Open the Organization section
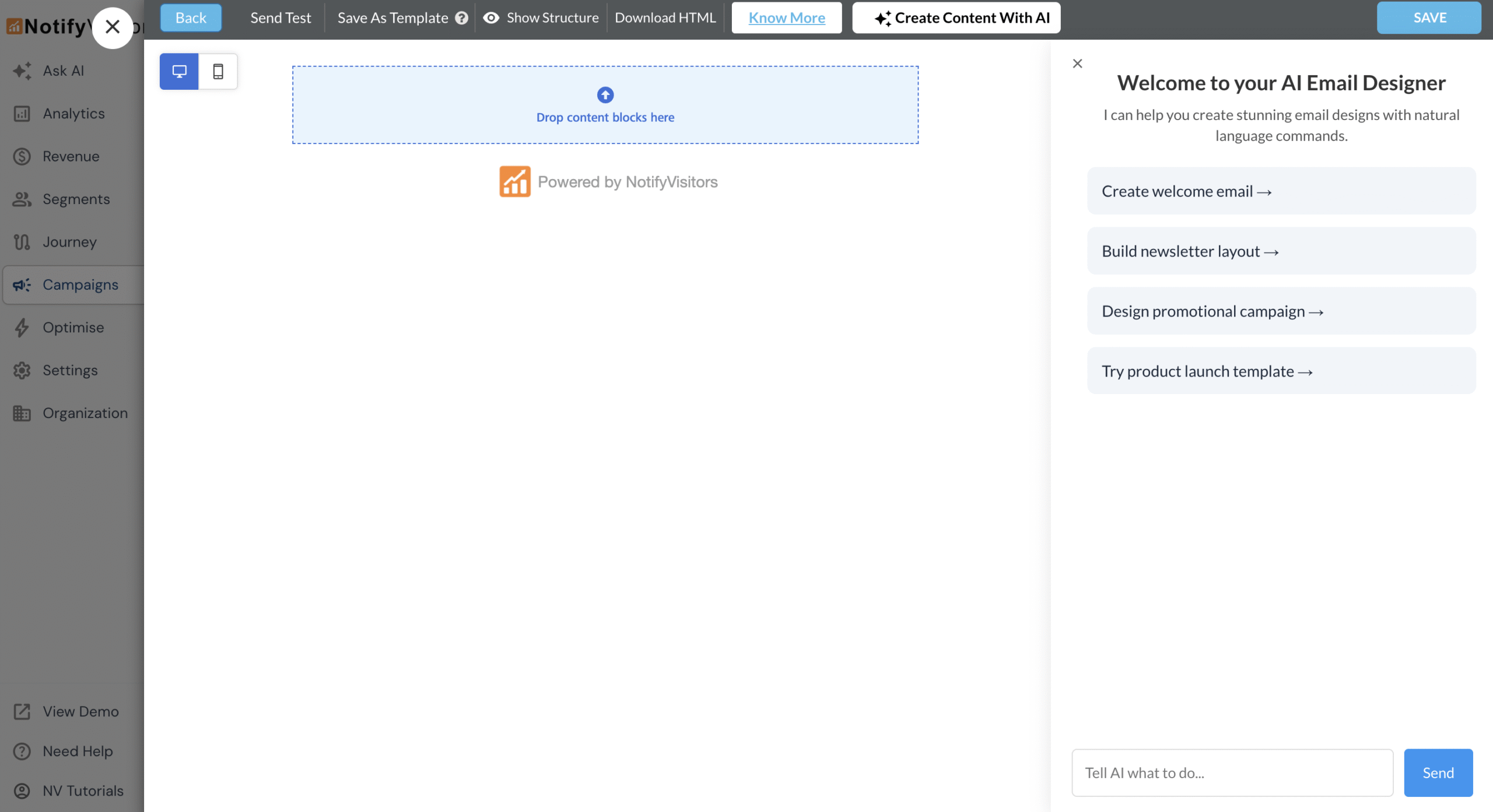The image size is (1493, 812). (x=86, y=413)
